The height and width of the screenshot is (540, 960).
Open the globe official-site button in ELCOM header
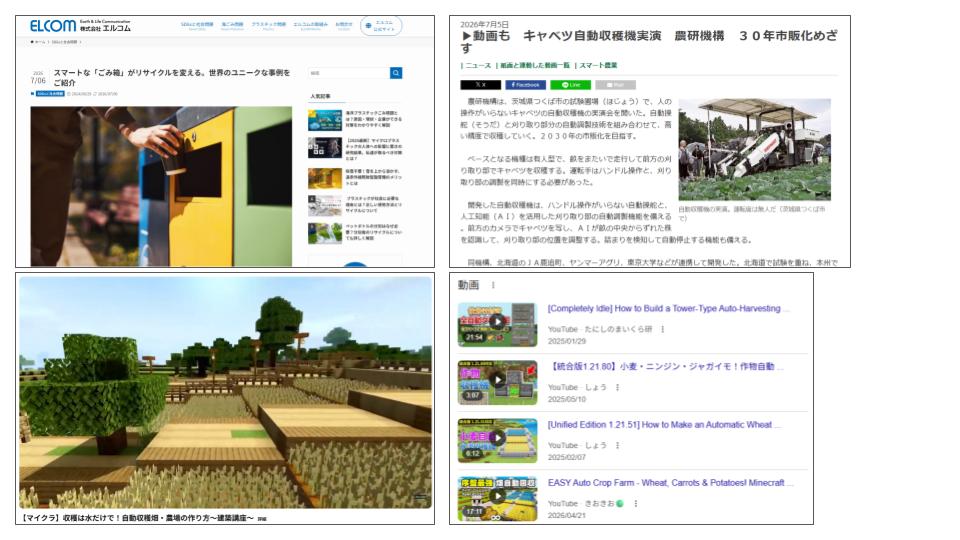[381, 26]
